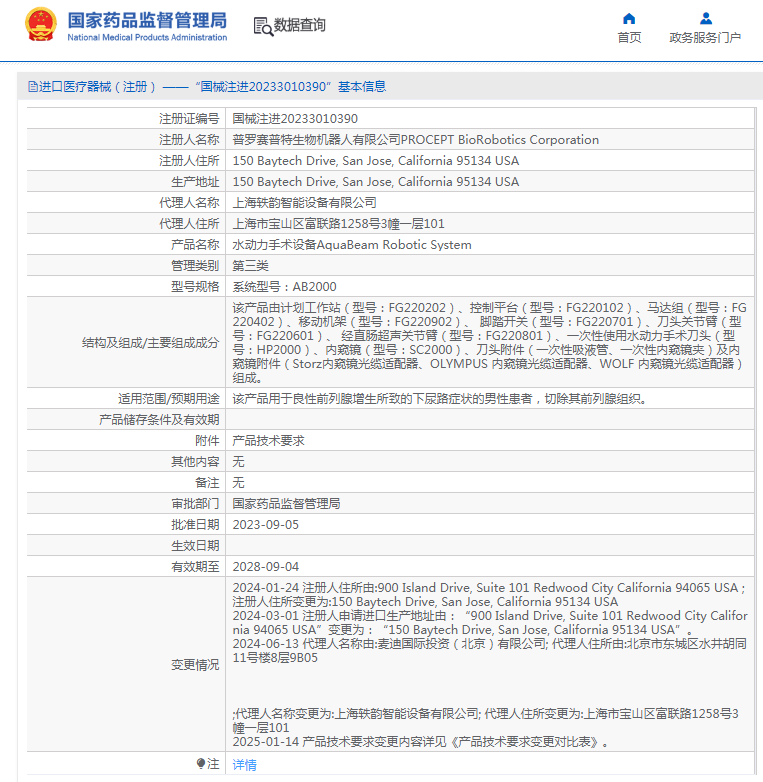The width and height of the screenshot is (763, 782).
Task: Click the 国家药品监督管理局 header title
Action: pos(147,20)
